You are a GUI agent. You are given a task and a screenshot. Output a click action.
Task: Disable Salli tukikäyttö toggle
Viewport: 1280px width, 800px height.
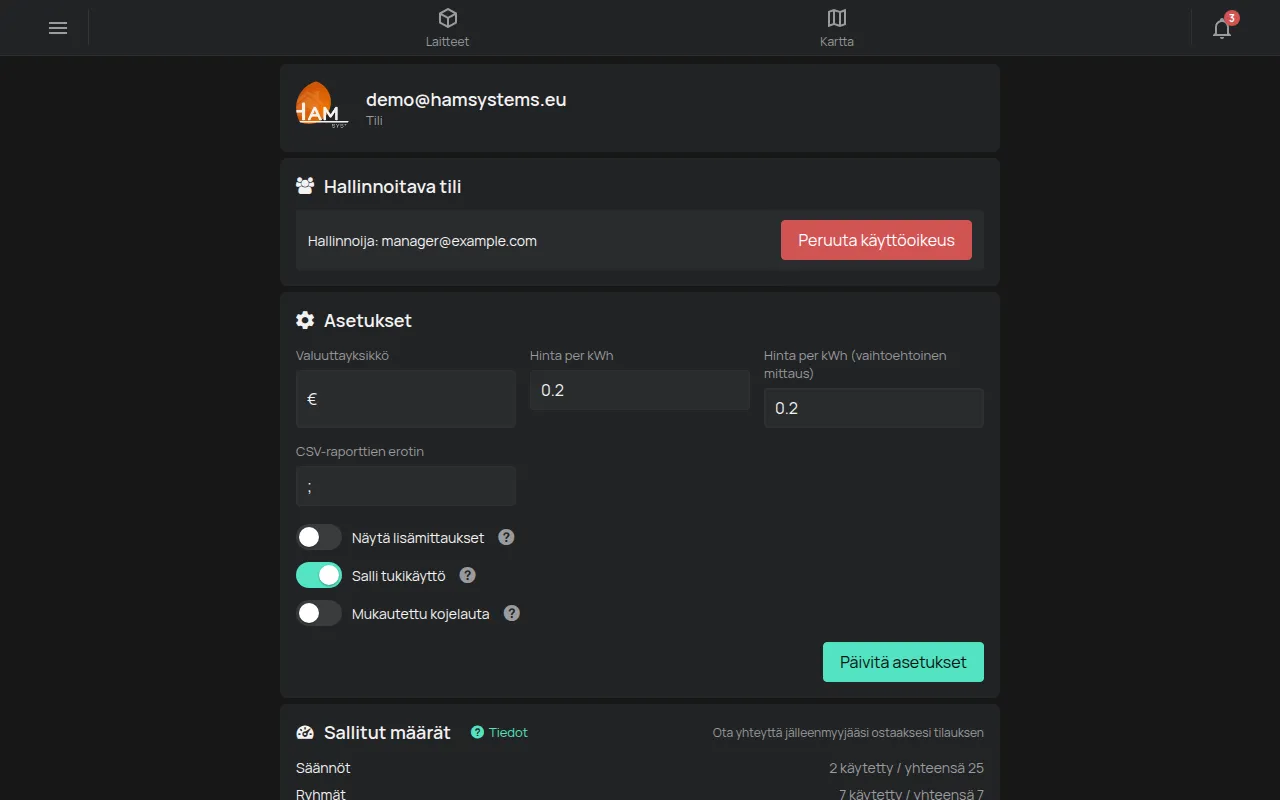click(319, 575)
